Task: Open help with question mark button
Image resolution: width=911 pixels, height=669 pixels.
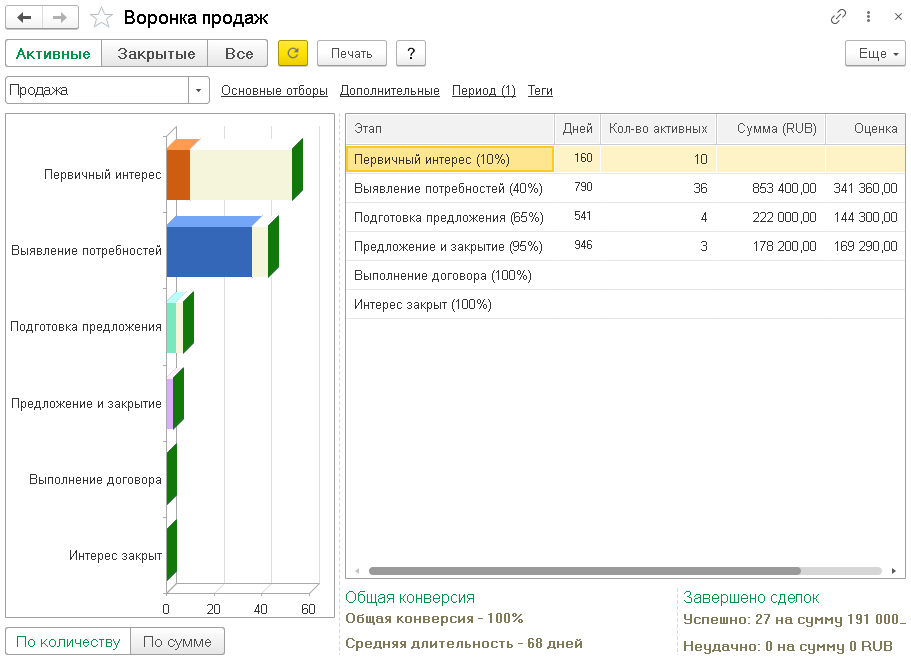Action: point(411,53)
